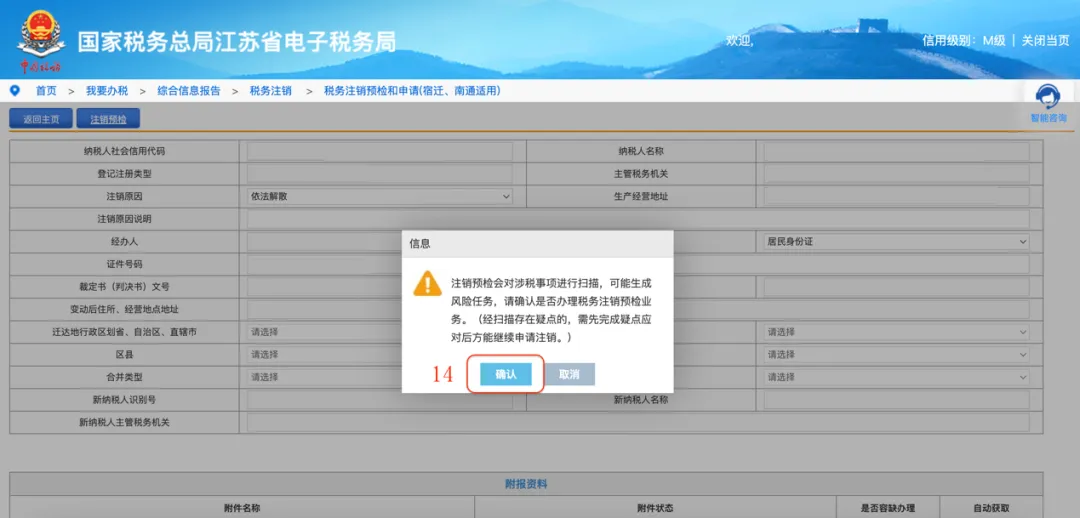The width and height of the screenshot is (1080, 518).
Task: Click the 注销预检 button
Action: click(108, 119)
